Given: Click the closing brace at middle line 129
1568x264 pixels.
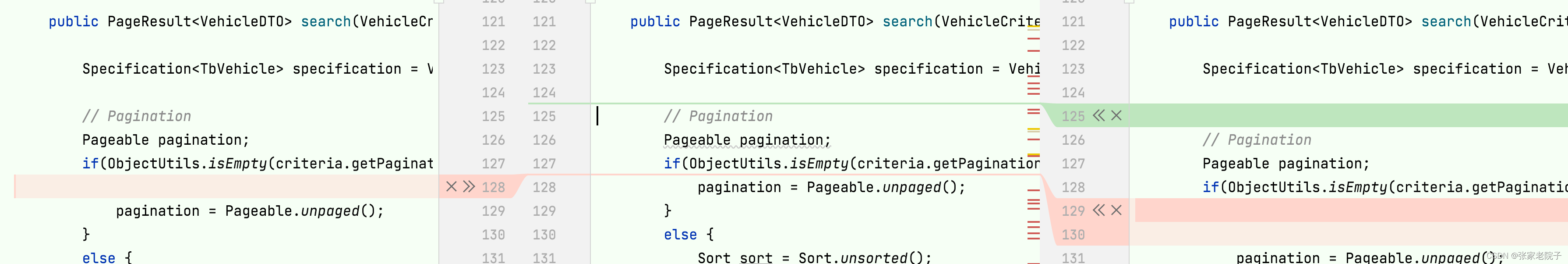Looking at the screenshot, I should tap(668, 211).
